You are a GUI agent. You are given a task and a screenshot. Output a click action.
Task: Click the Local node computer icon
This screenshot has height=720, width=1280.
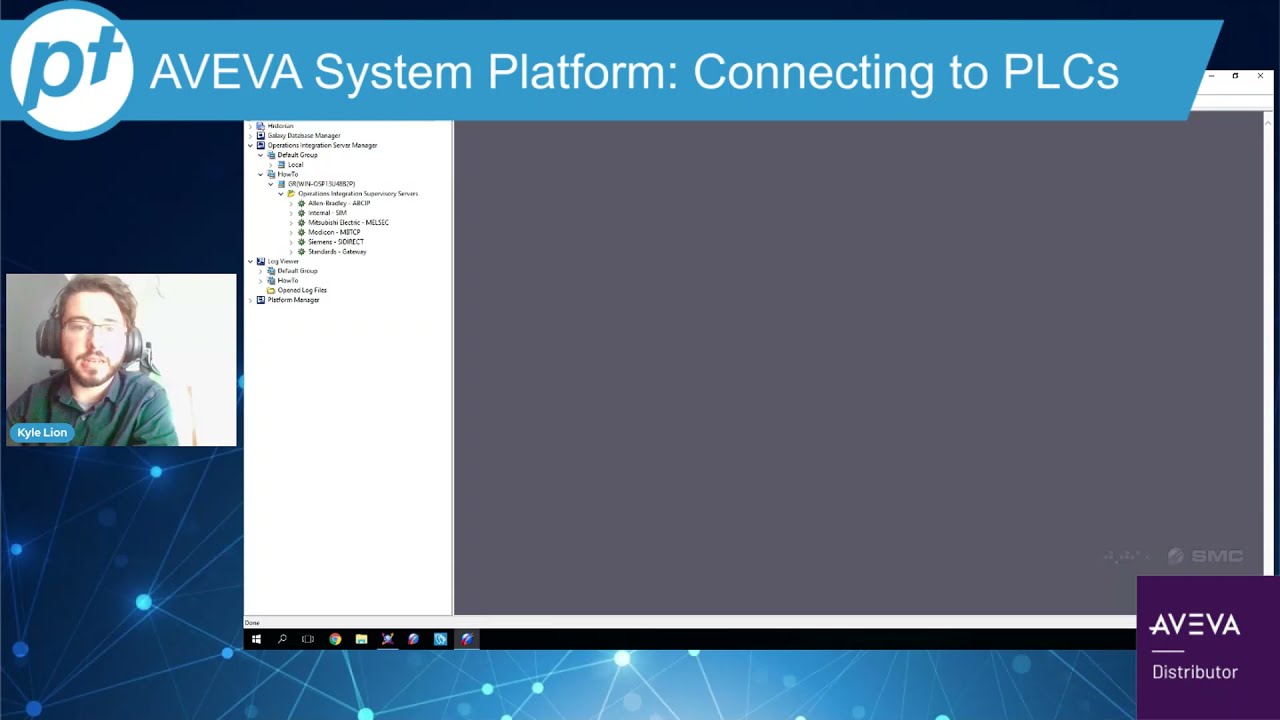tap(281, 165)
